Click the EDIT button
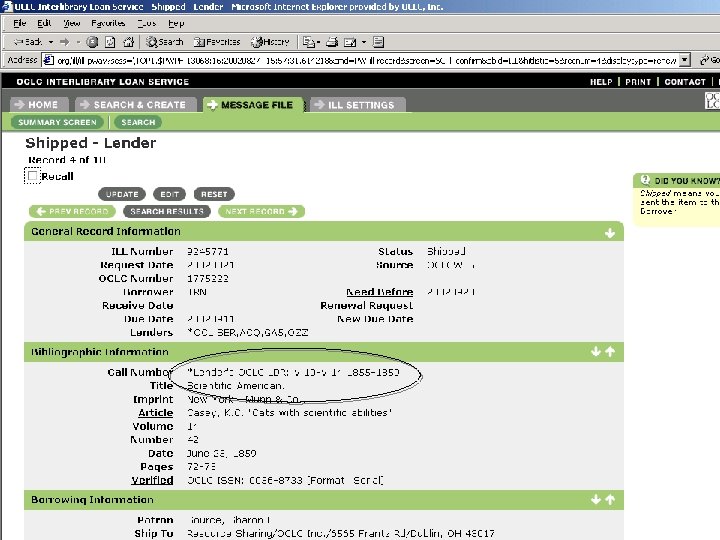The image size is (720, 540). pos(169,194)
